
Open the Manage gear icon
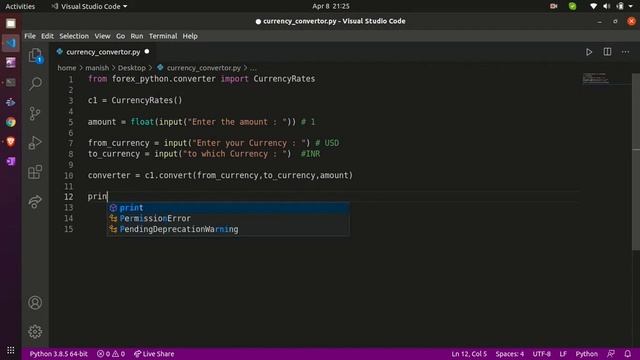coord(35,331)
